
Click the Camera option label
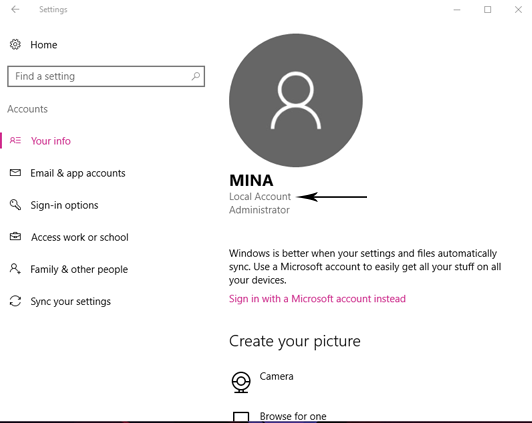(277, 376)
